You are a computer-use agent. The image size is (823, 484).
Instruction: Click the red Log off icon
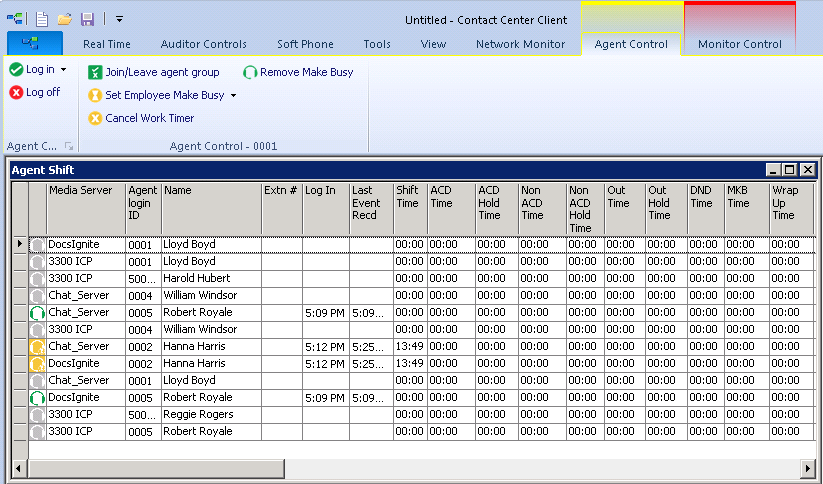16,92
